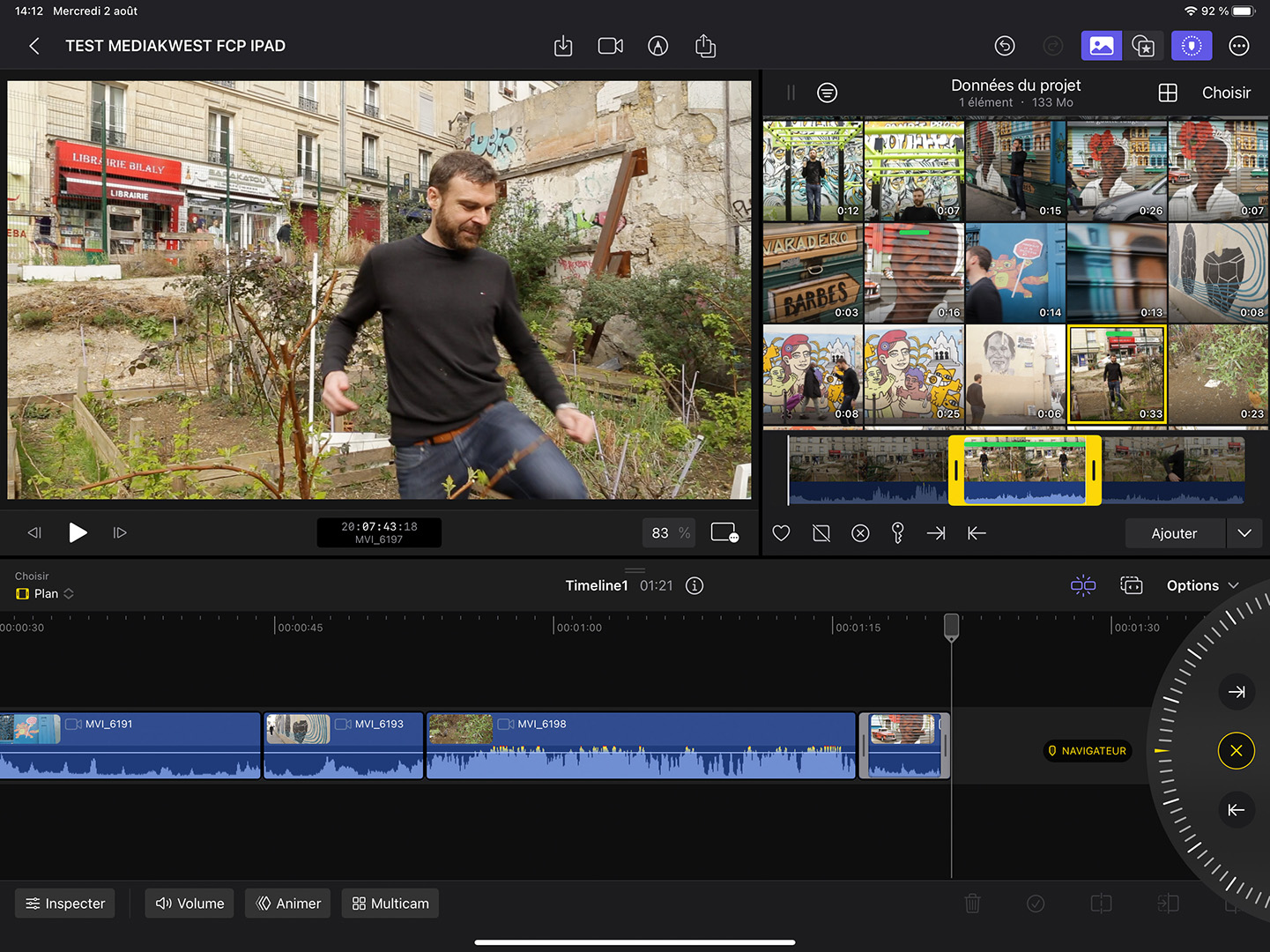Toggle timeline snapping icon
This screenshot has height=952, width=1270.
point(1082,586)
